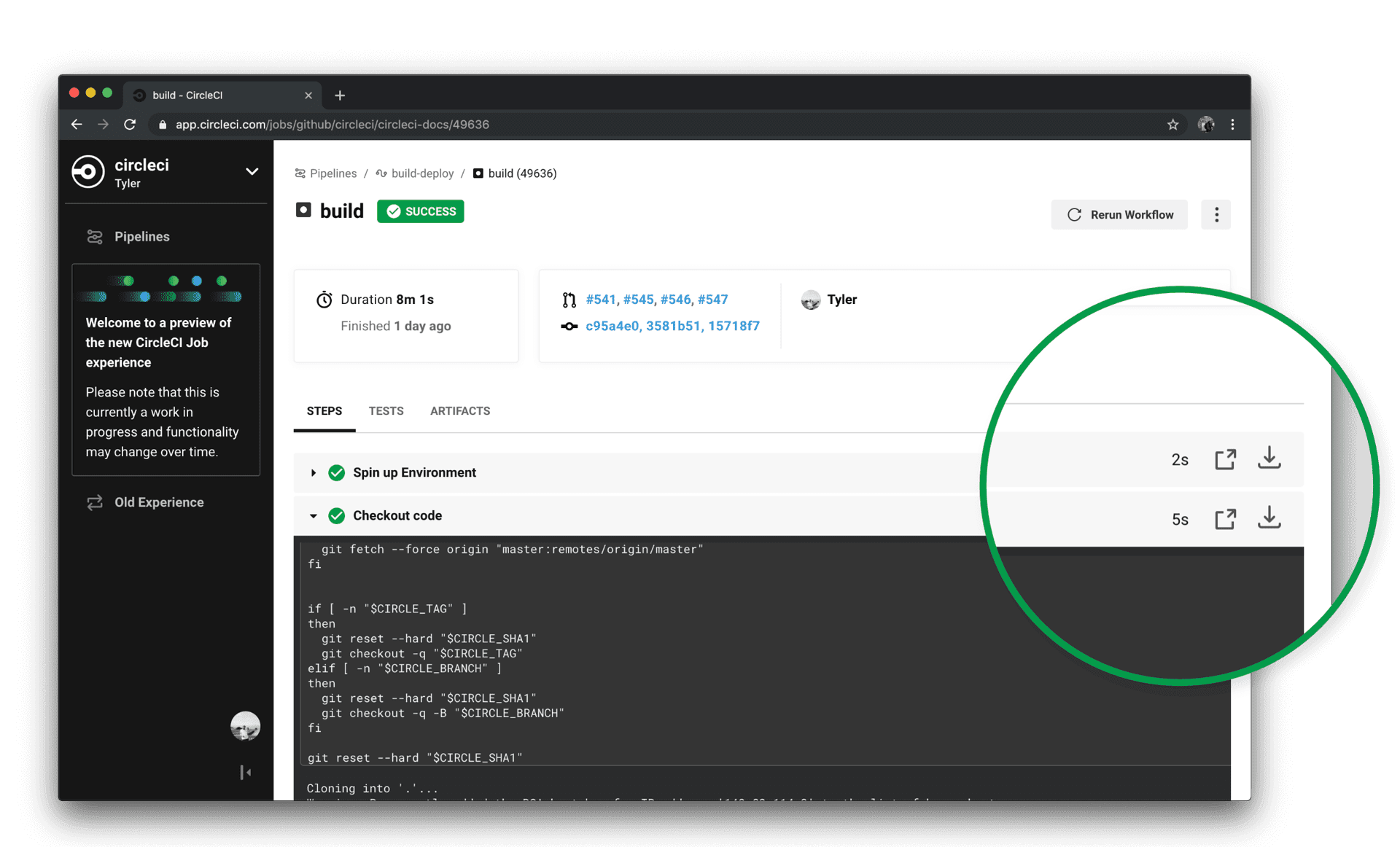Open the more options menu beside Rerun Workflow
Image resolution: width=1400 pixels, height=847 pixels.
coord(1216,214)
